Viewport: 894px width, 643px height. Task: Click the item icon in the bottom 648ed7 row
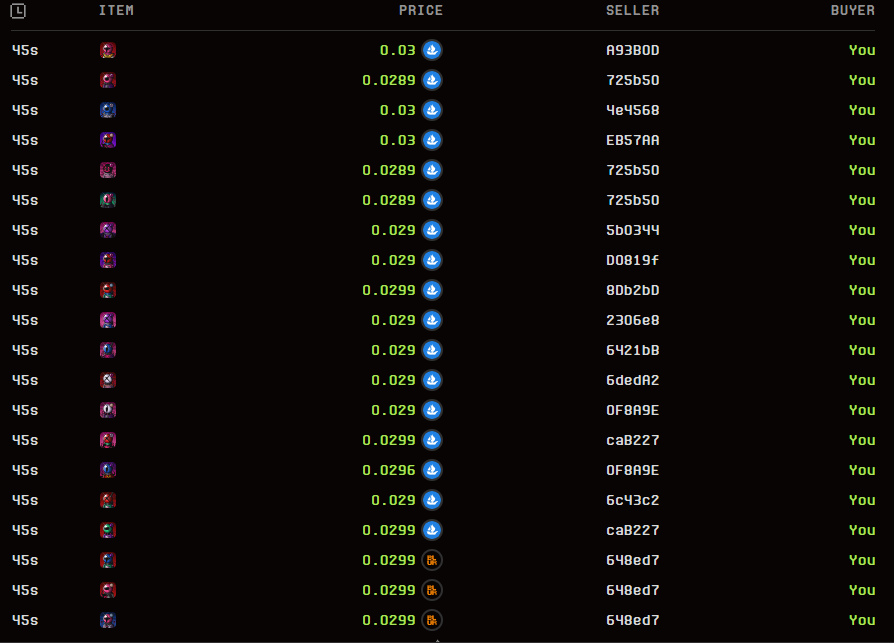click(107, 620)
